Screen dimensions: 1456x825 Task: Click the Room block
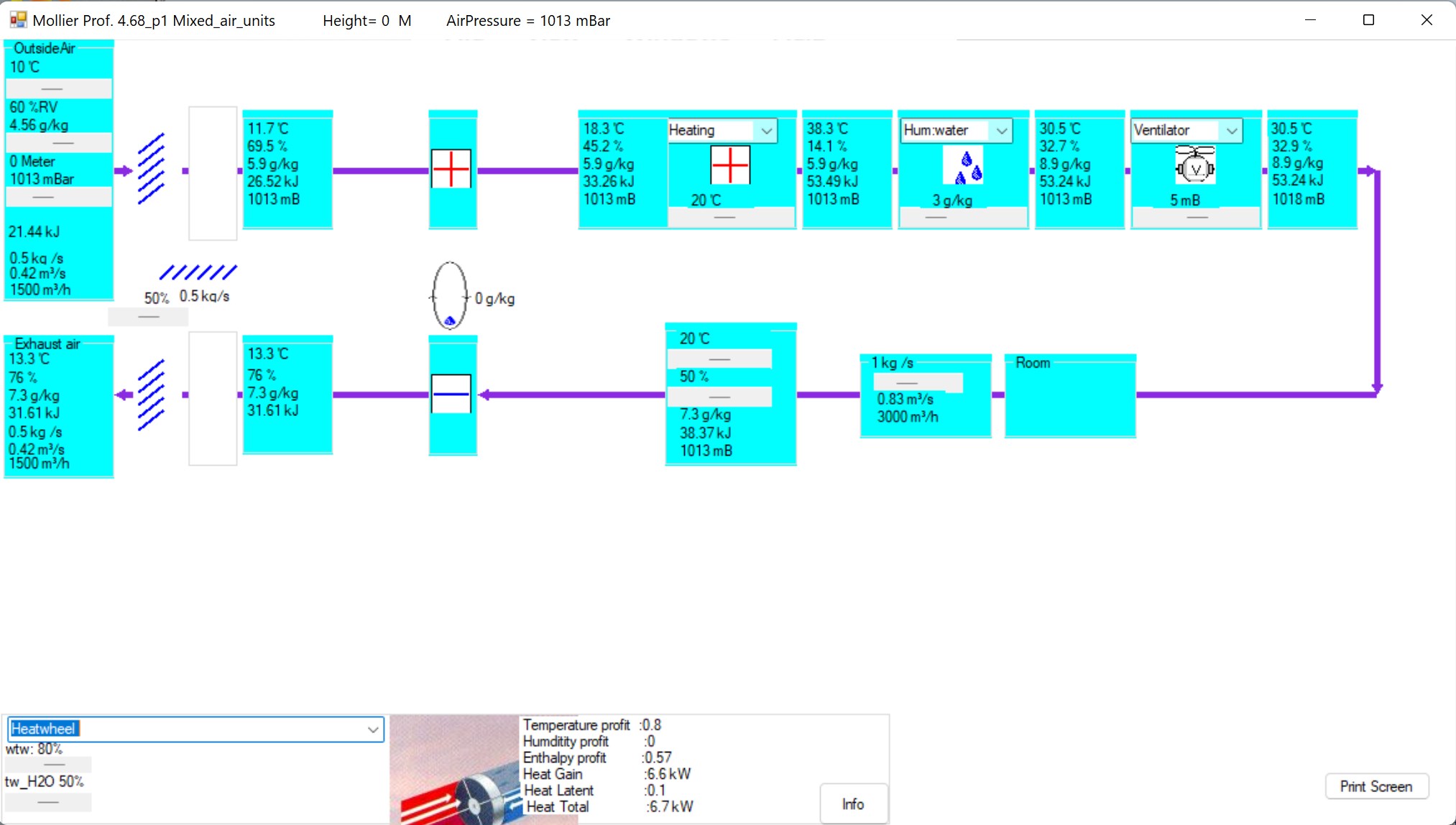click(1069, 395)
